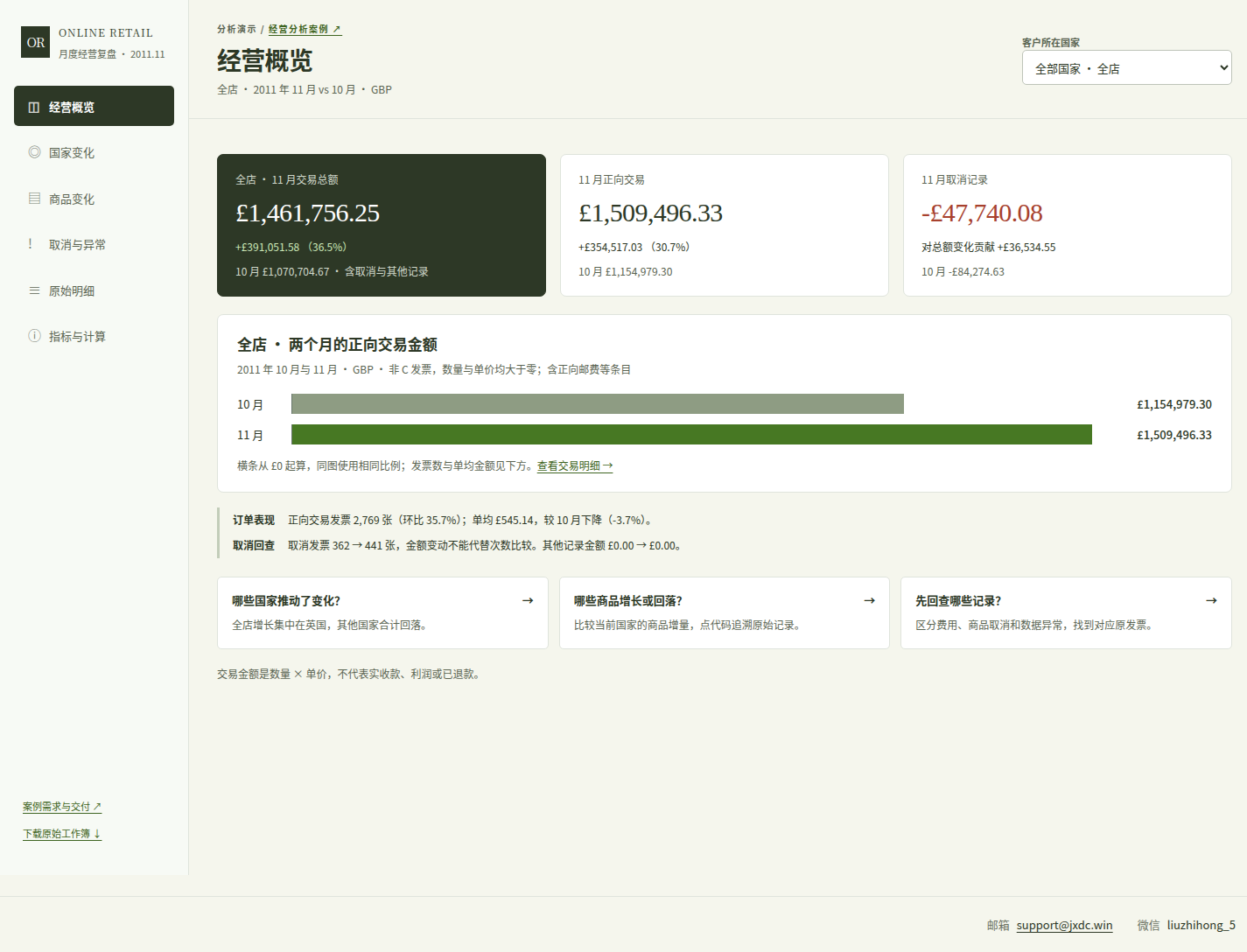This screenshot has height=952, width=1247.
Task: Click value £1,509,496.33 in 正向交易 card
Action: click(x=650, y=213)
